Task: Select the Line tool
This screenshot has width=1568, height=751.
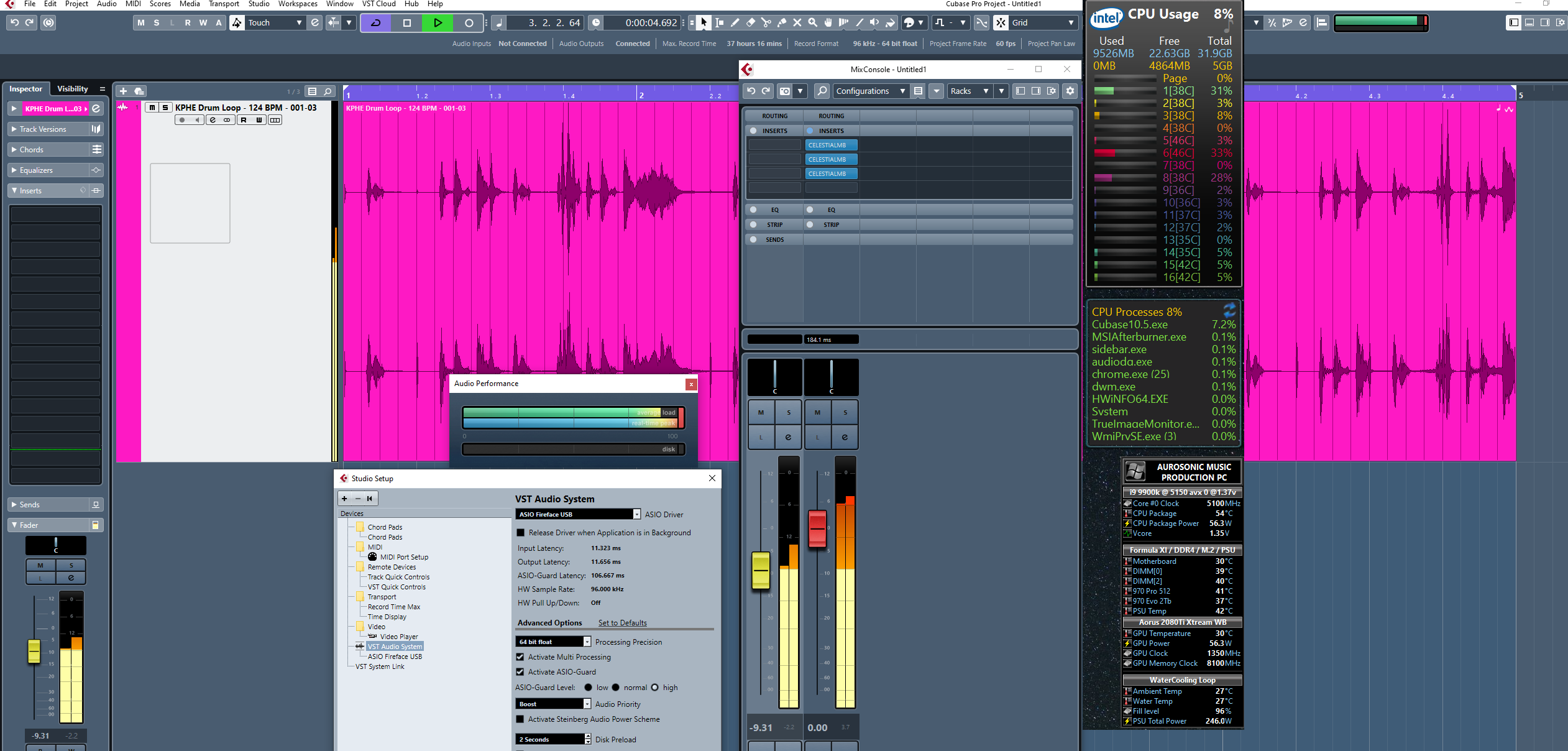Action: [859, 23]
